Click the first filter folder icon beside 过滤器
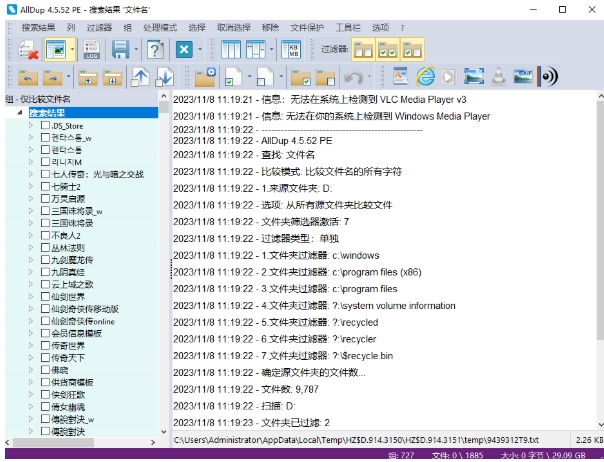Viewport: 604px width, 462px height. (363, 50)
